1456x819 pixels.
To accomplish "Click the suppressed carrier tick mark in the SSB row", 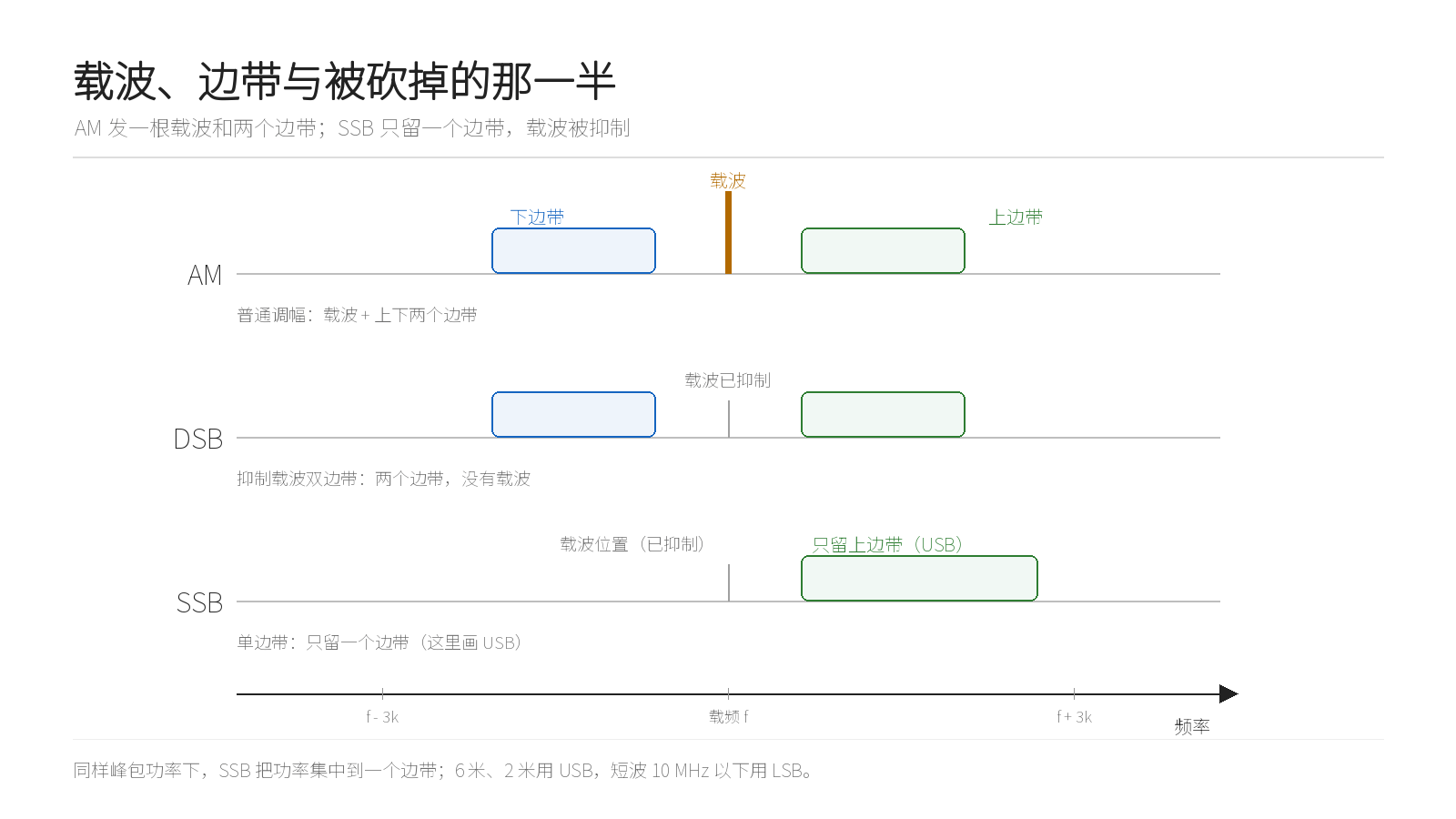I will click(x=729, y=582).
